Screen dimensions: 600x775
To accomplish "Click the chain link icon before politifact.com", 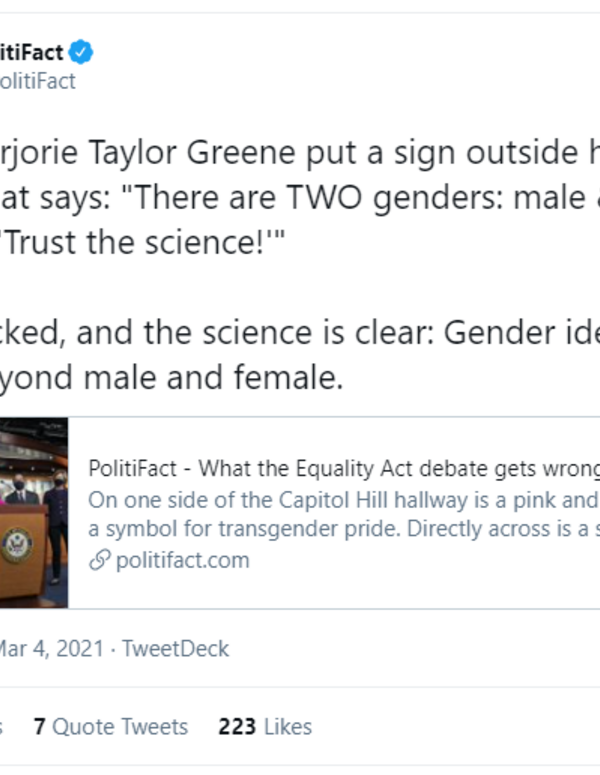I will pos(100,560).
